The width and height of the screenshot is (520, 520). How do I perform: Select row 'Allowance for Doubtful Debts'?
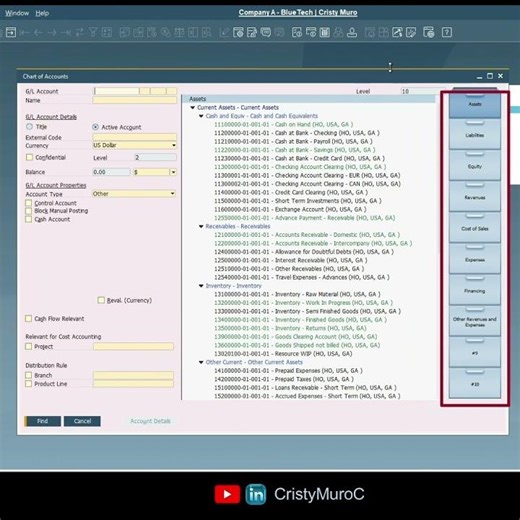click(304, 252)
